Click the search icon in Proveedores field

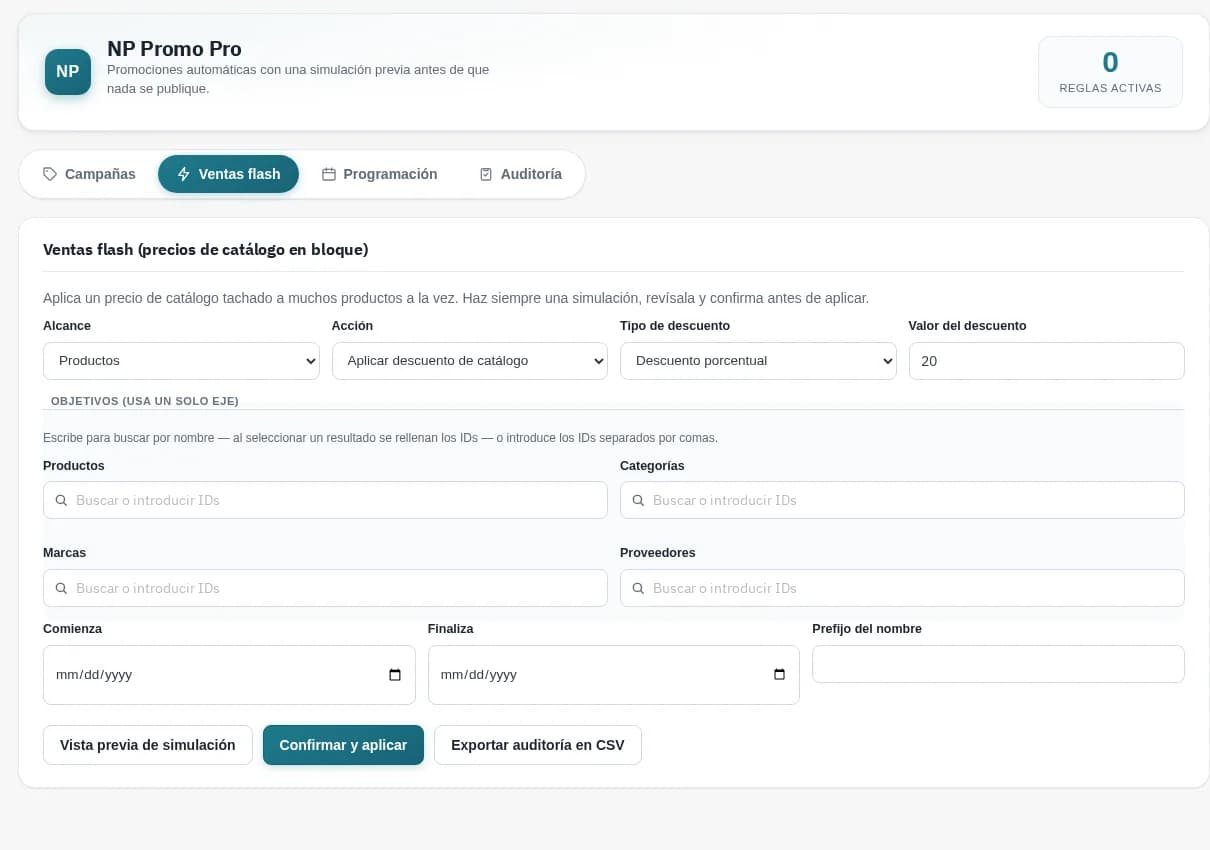coord(639,588)
